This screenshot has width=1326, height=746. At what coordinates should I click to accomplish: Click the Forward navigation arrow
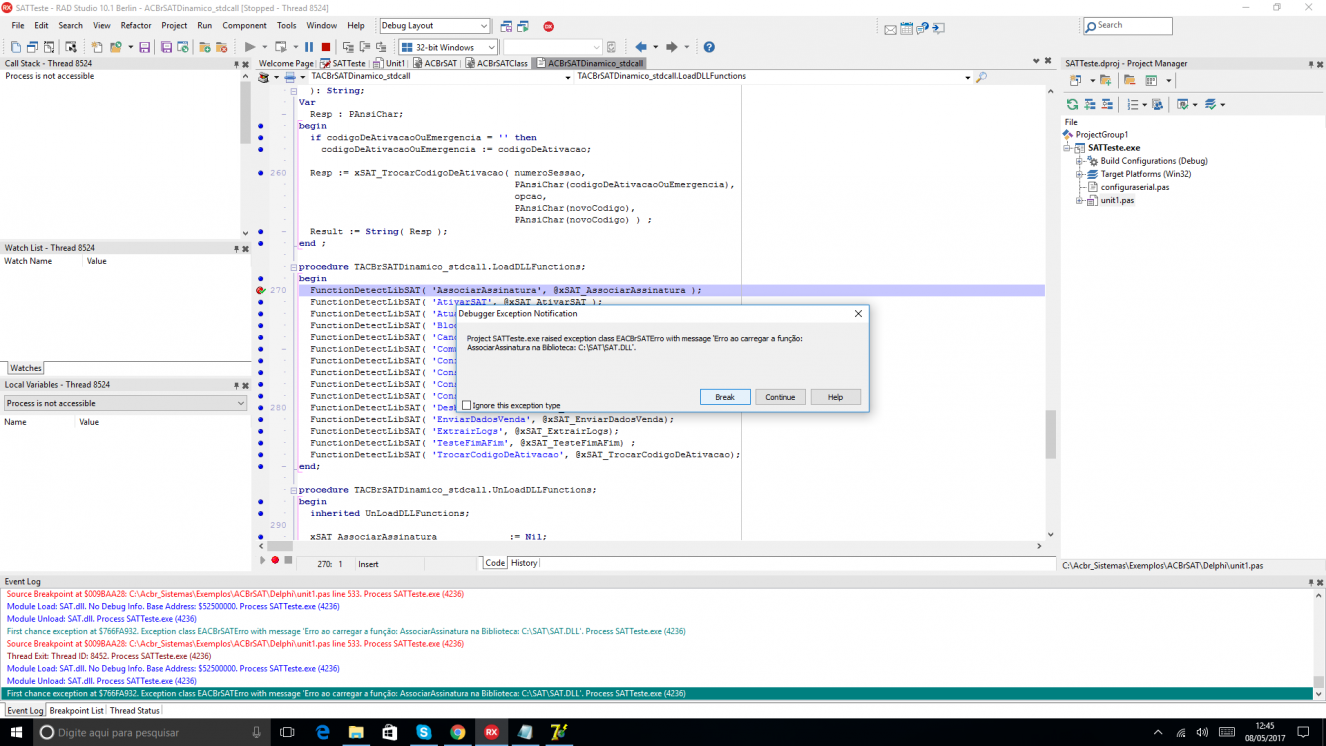coord(671,47)
